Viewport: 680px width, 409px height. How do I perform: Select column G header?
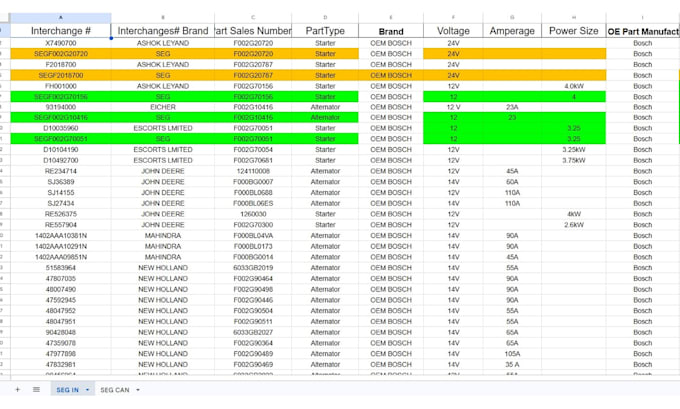coord(512,18)
